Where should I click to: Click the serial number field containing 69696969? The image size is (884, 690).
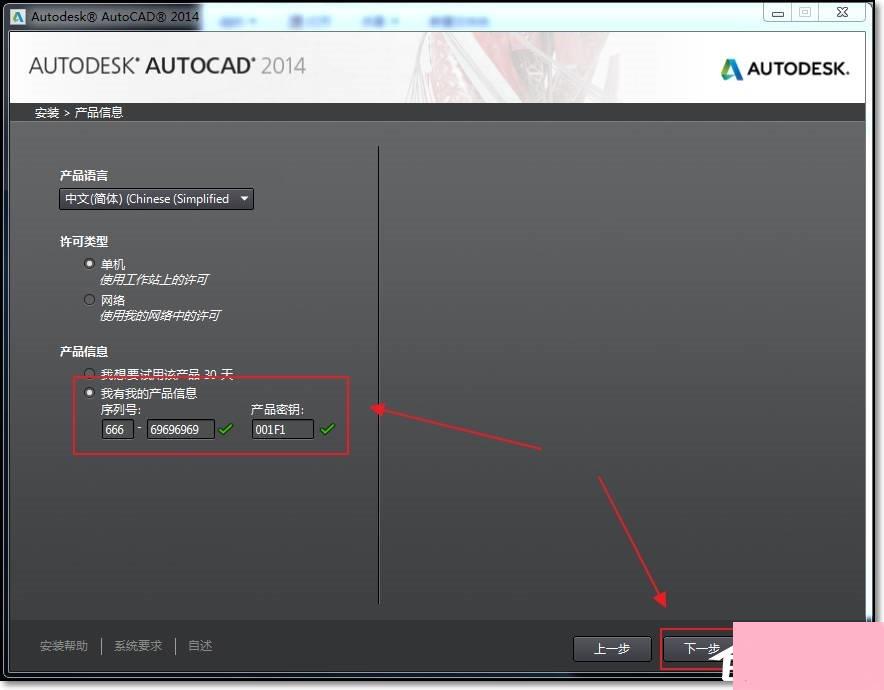click(x=180, y=430)
